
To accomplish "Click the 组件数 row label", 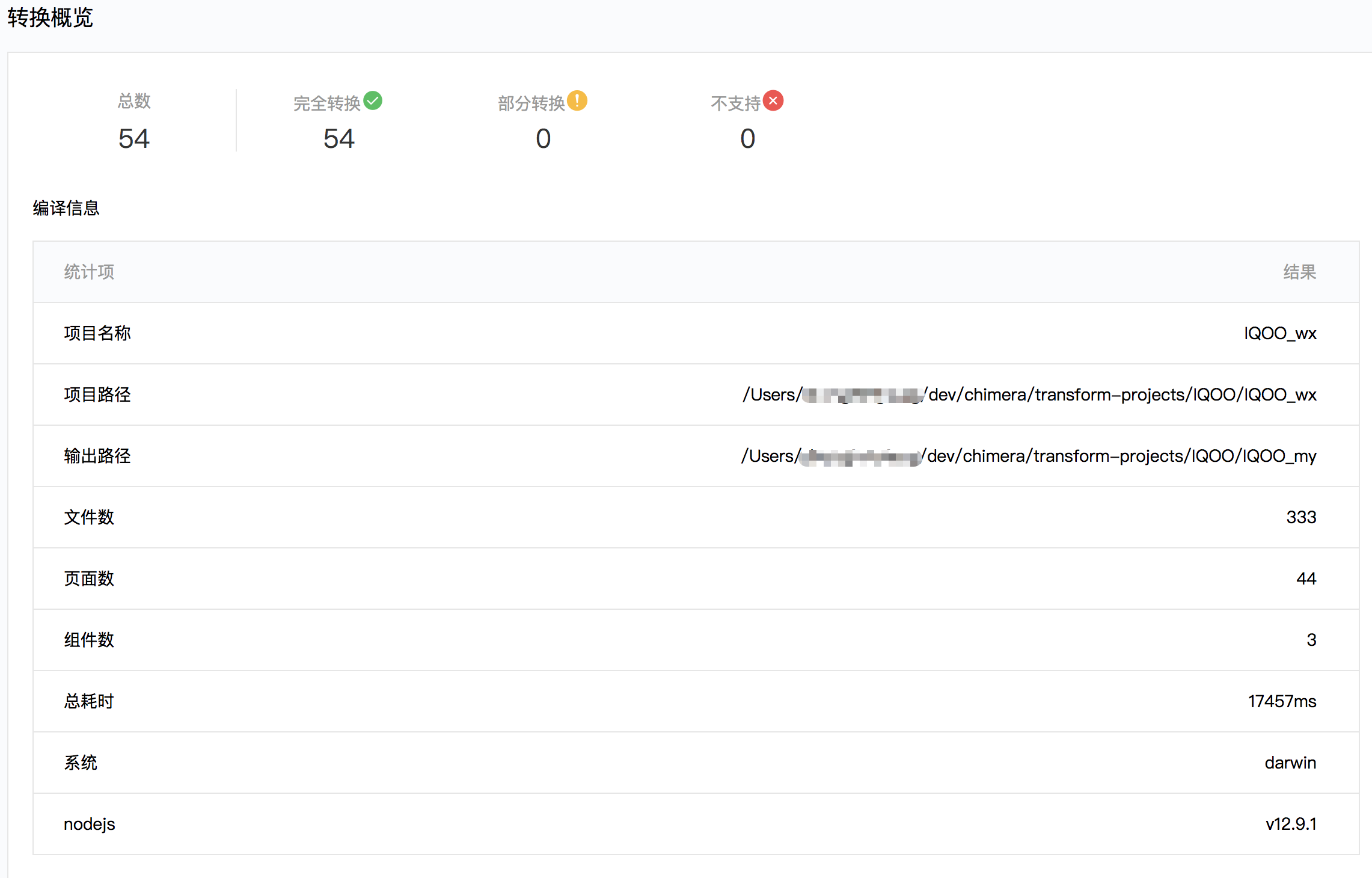I will tap(89, 640).
